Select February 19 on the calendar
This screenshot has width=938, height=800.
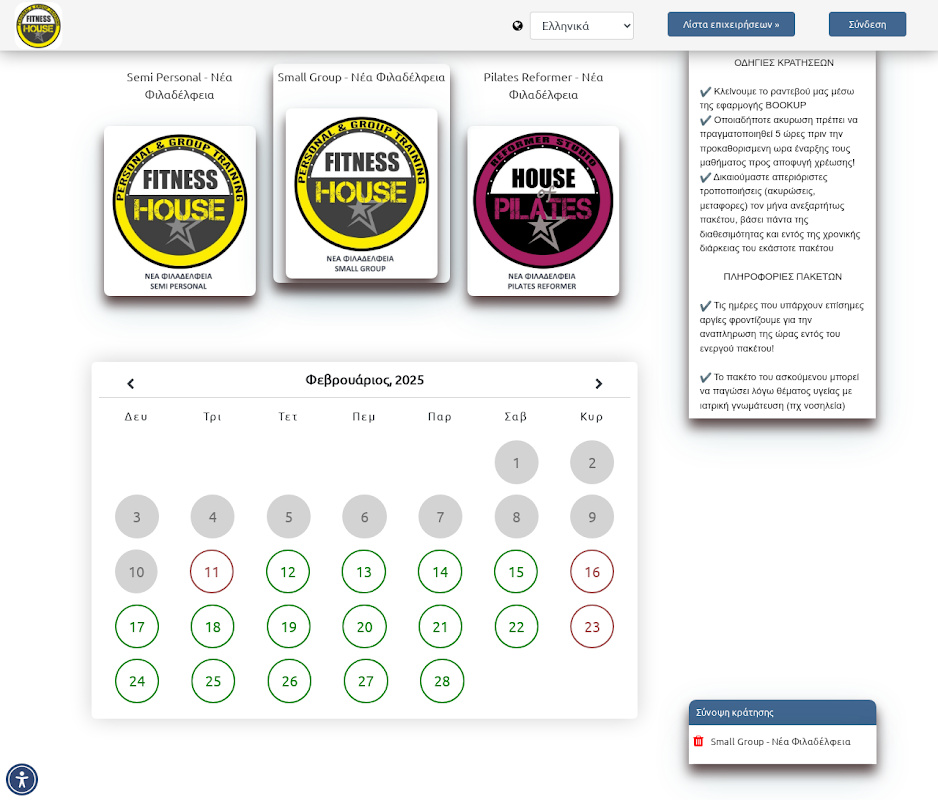tap(288, 626)
